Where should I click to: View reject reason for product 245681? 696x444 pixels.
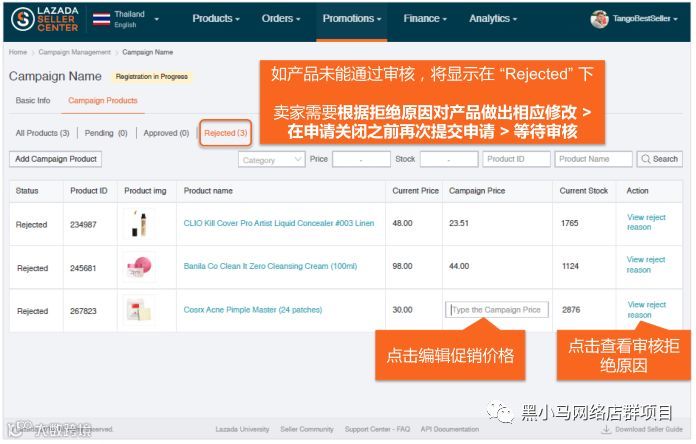646,265
